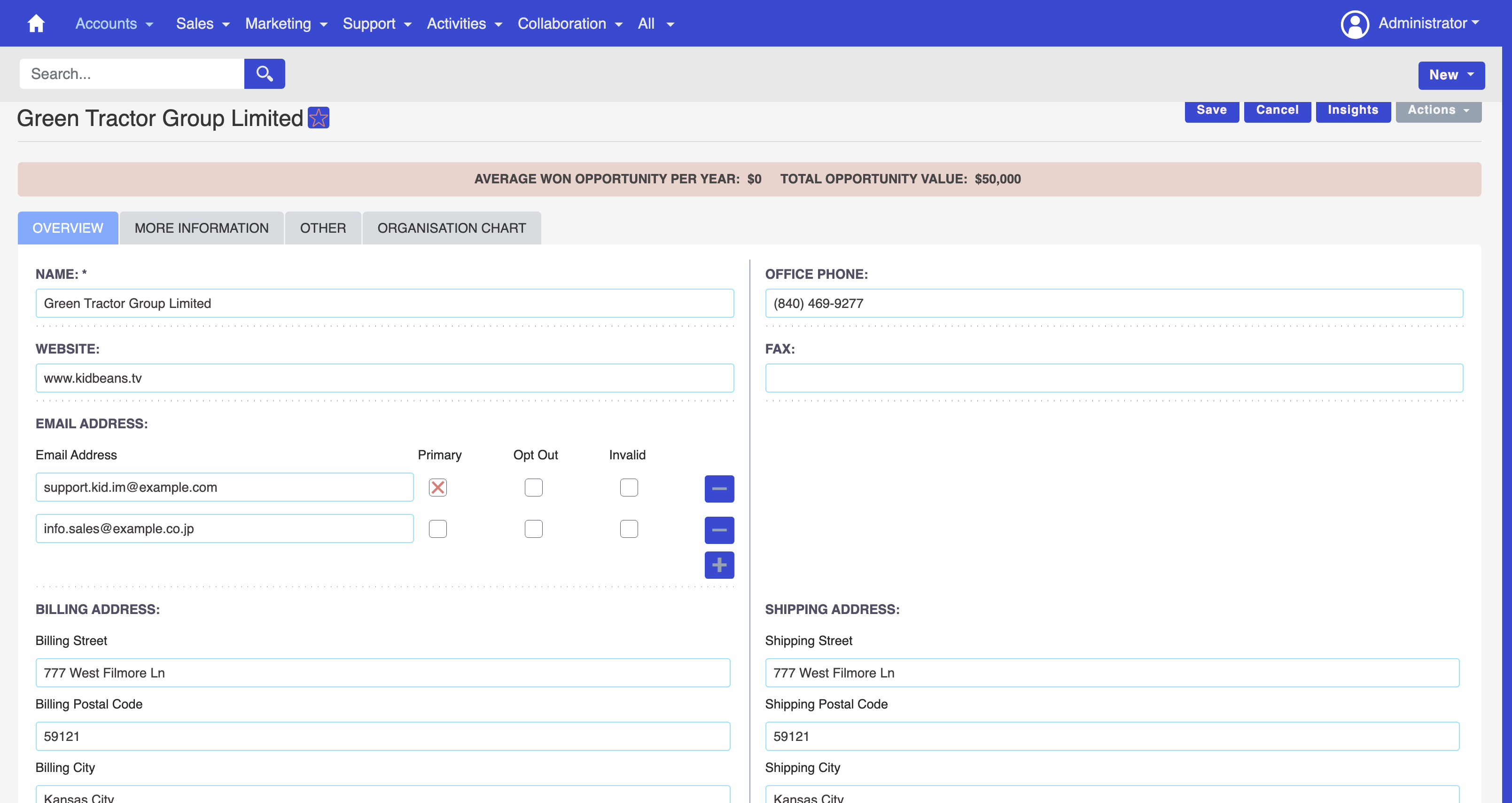The height and width of the screenshot is (803, 1512).
Task: Click the red X primary marker on first email
Action: pos(437,487)
